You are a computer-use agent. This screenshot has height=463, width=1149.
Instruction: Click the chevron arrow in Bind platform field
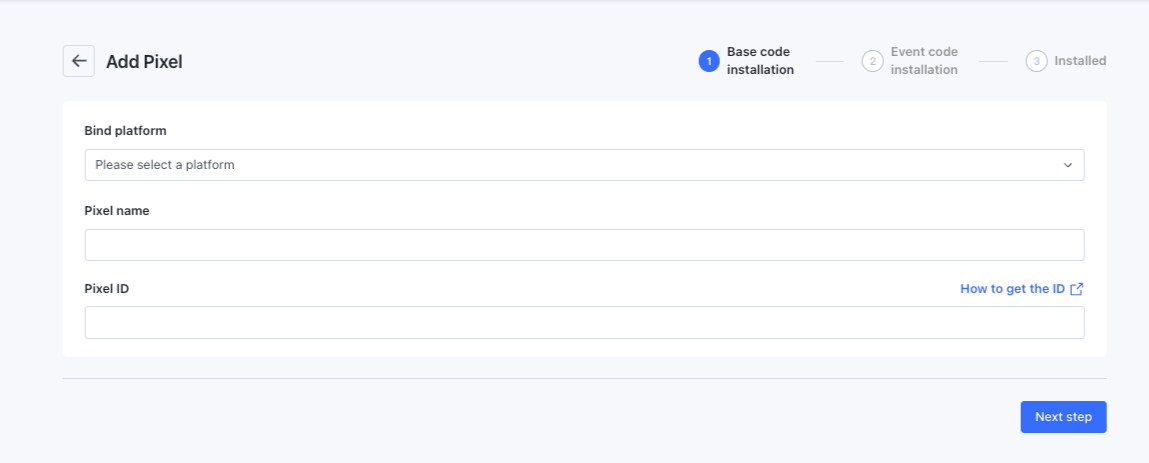1067,165
